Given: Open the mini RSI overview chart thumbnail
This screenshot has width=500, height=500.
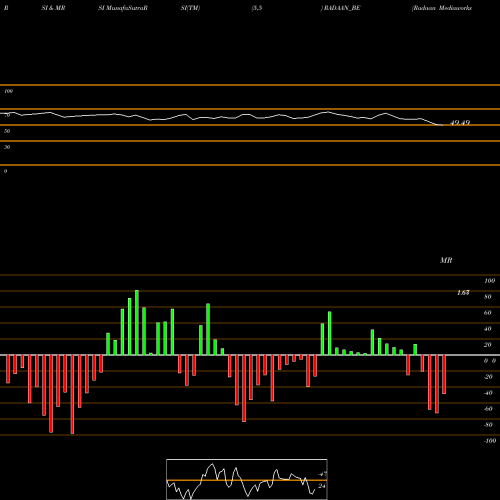Looking at the screenshot, I should (247, 479).
